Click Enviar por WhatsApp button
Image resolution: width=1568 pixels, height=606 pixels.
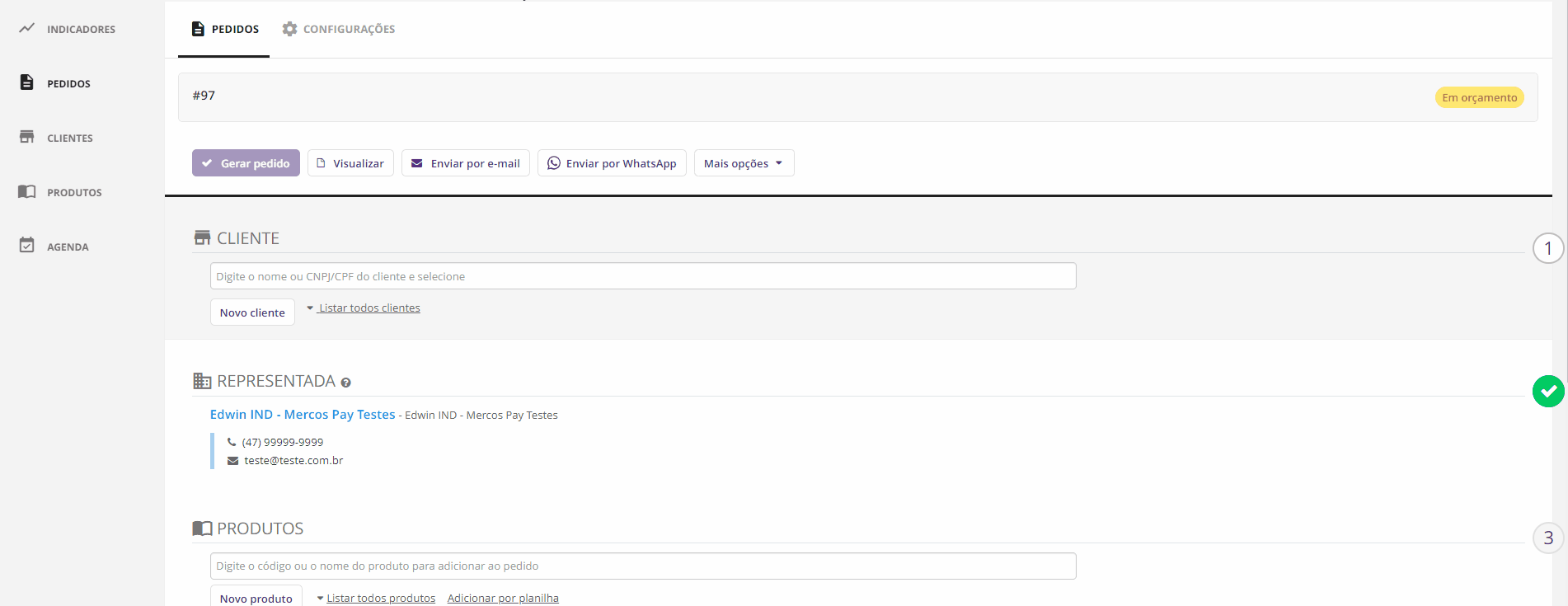[x=612, y=163]
